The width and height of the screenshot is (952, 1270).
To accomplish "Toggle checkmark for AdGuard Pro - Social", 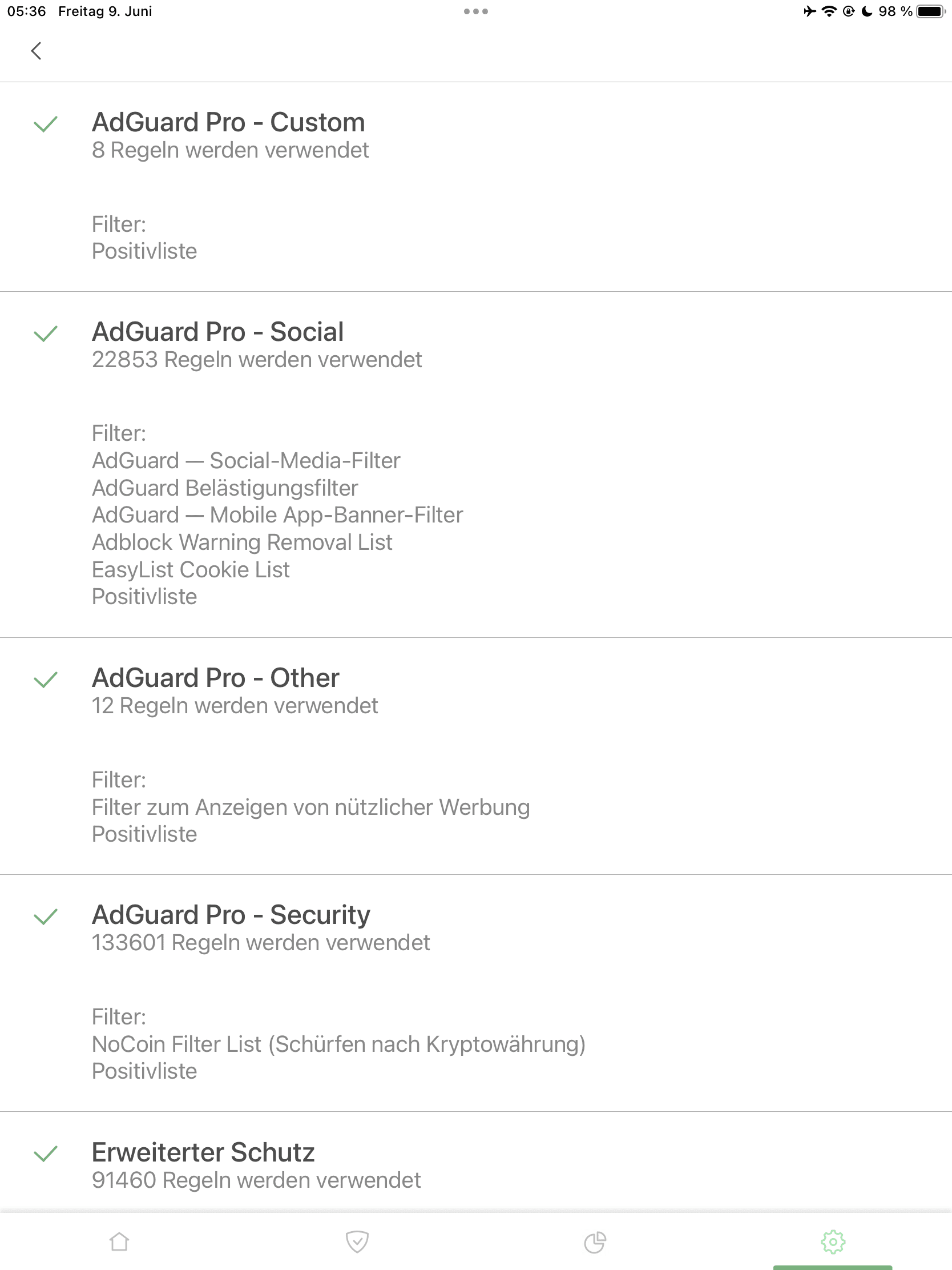I will tap(46, 333).
